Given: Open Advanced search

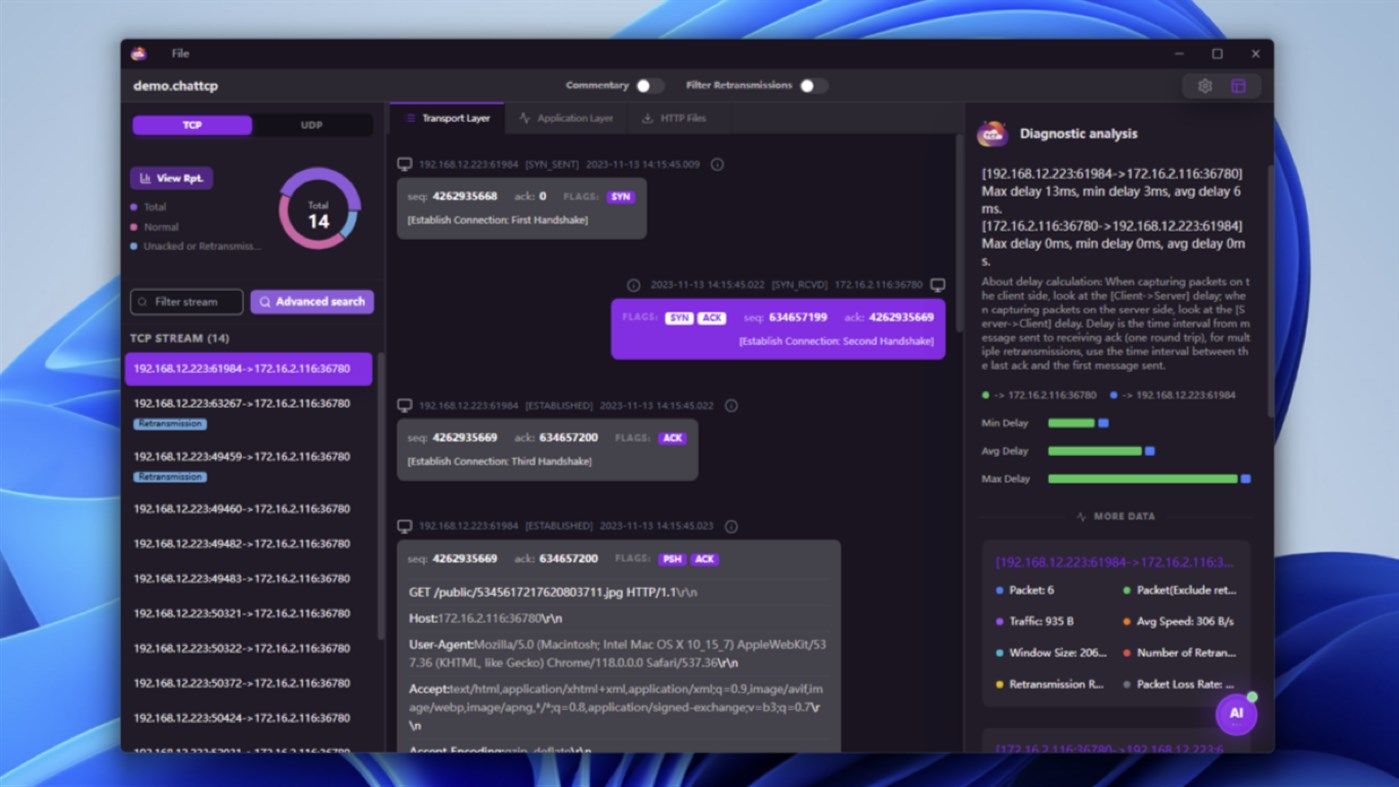Looking at the screenshot, I should 312,302.
